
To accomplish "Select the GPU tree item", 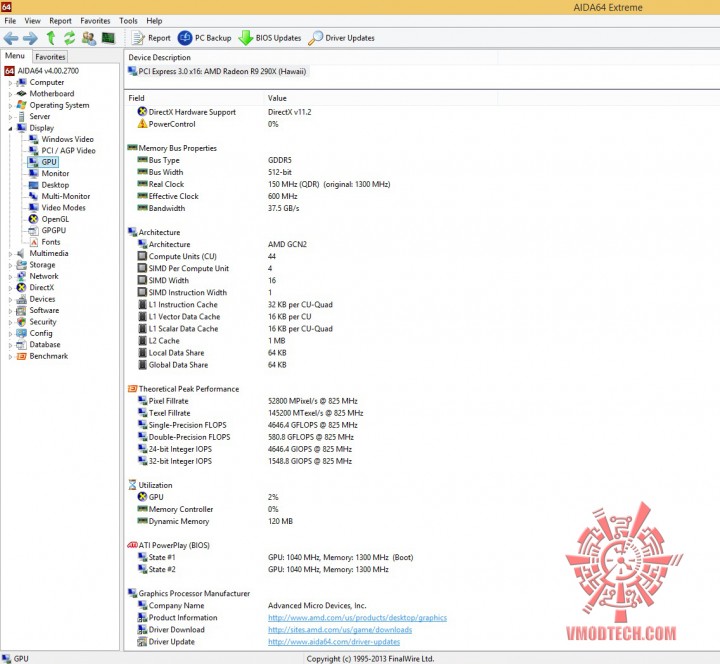I will pos(49,162).
